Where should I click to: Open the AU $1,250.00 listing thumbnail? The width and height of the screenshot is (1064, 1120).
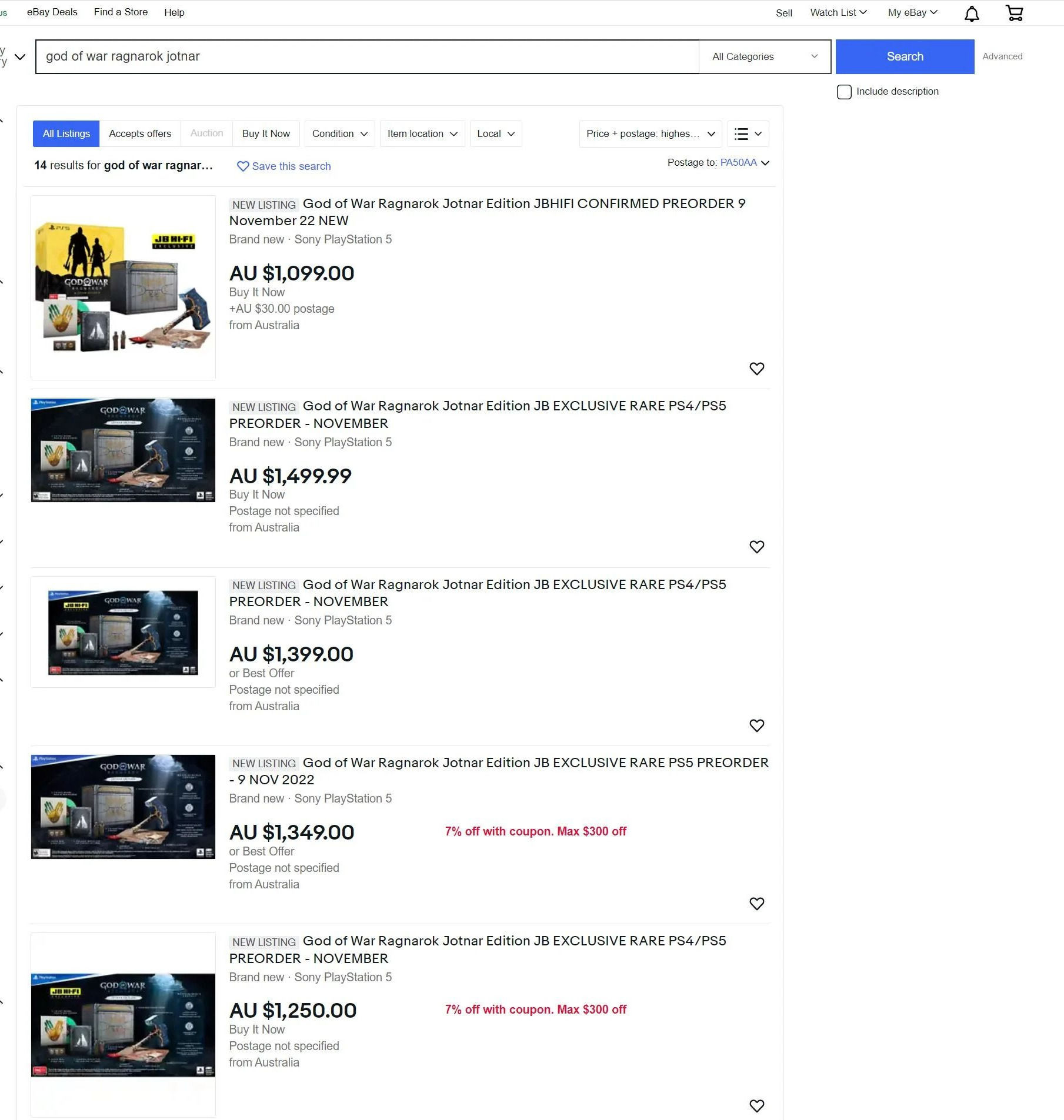123,1025
